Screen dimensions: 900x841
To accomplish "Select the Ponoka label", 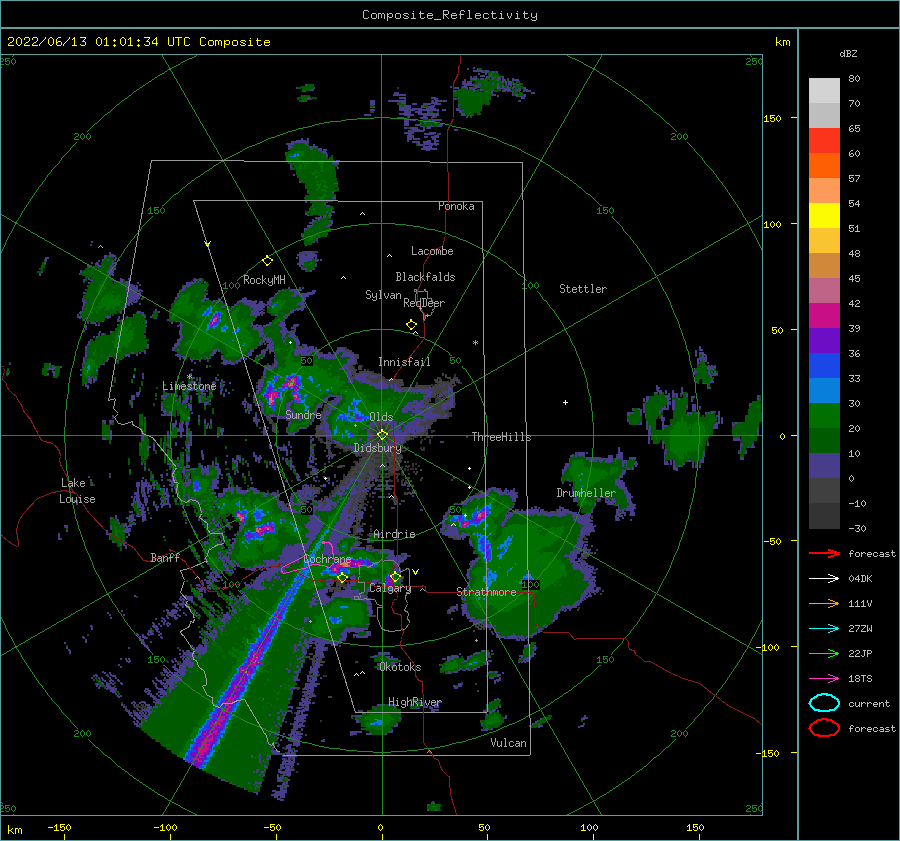I will pos(456,206).
